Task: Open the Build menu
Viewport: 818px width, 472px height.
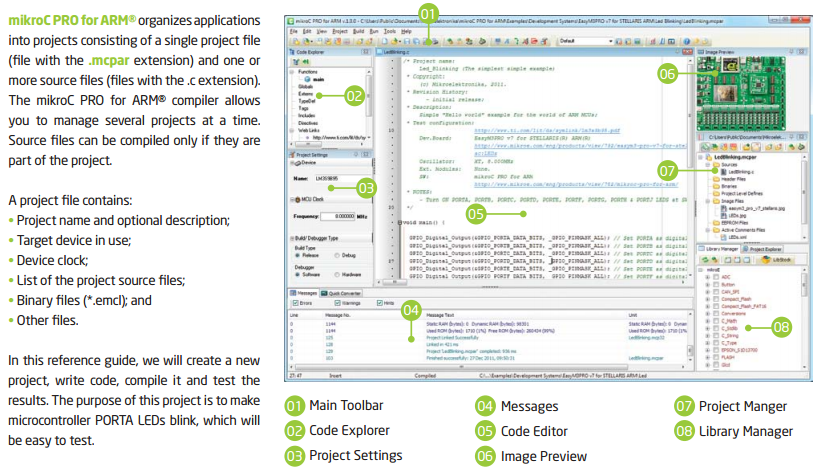Action: (358, 31)
